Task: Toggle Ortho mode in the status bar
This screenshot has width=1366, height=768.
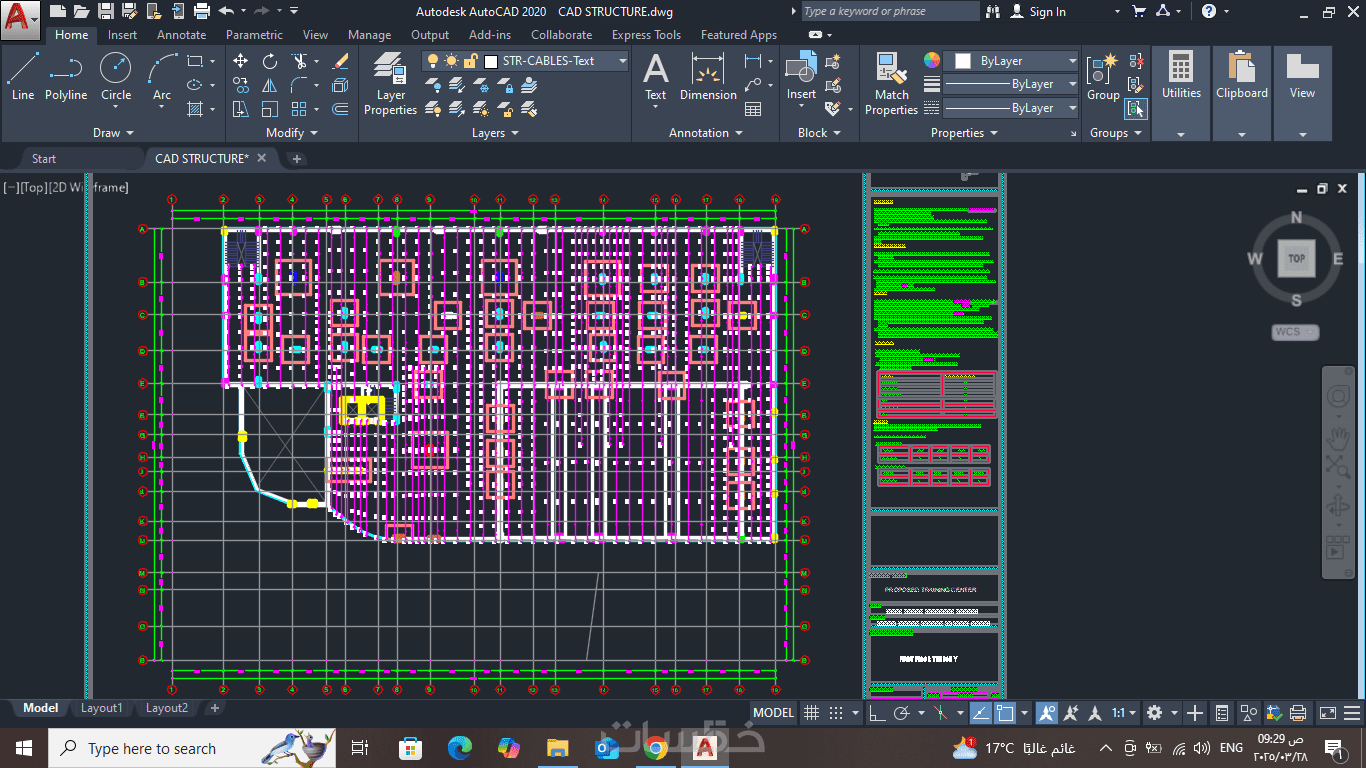Action: coord(877,713)
